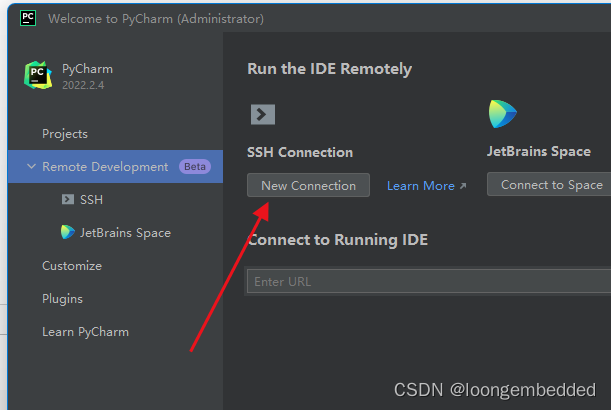Open the SSH item under Remote Development
Screen dimensions: 611x410
tap(91, 200)
